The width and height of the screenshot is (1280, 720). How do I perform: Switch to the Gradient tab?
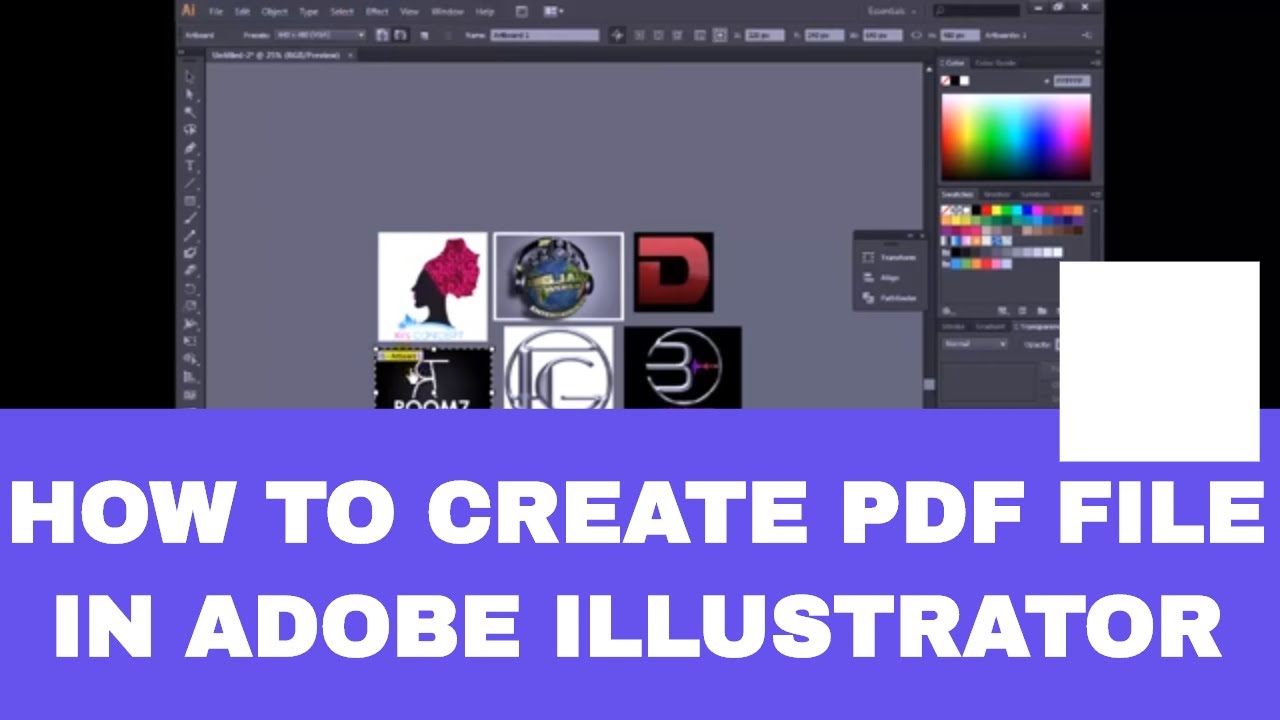click(990, 326)
